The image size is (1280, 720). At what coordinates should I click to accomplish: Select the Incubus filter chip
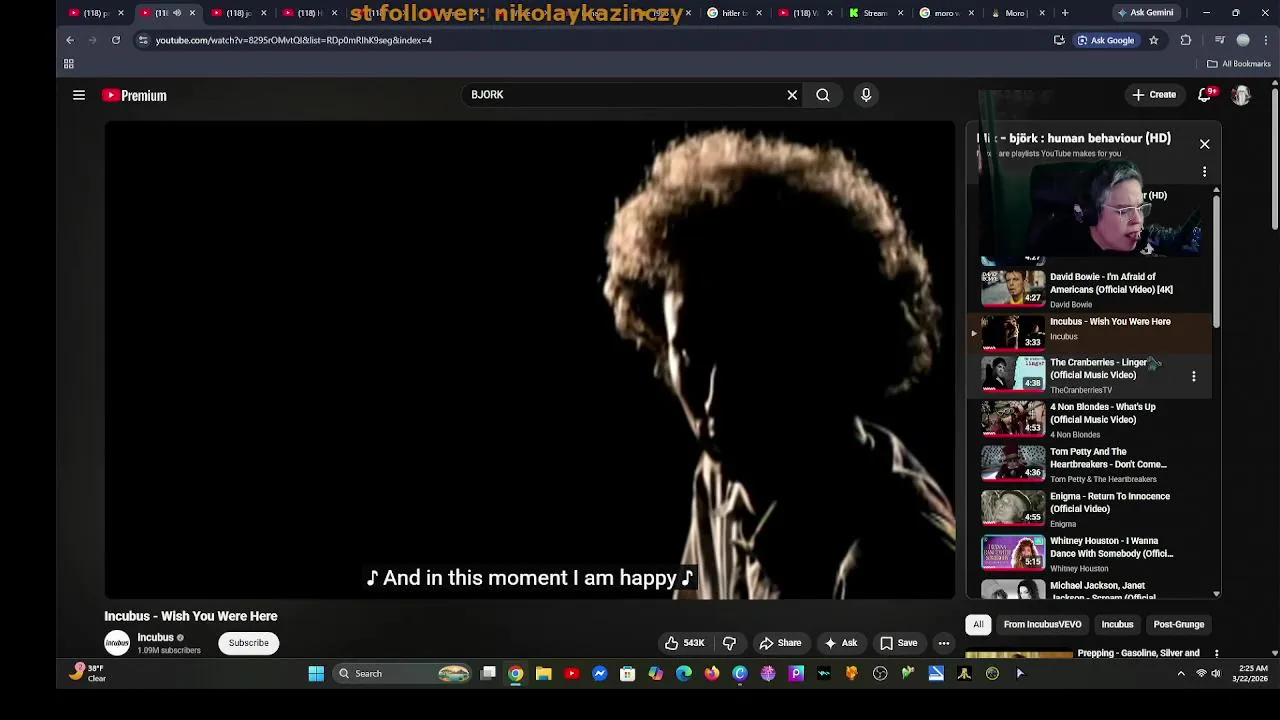click(x=1117, y=624)
